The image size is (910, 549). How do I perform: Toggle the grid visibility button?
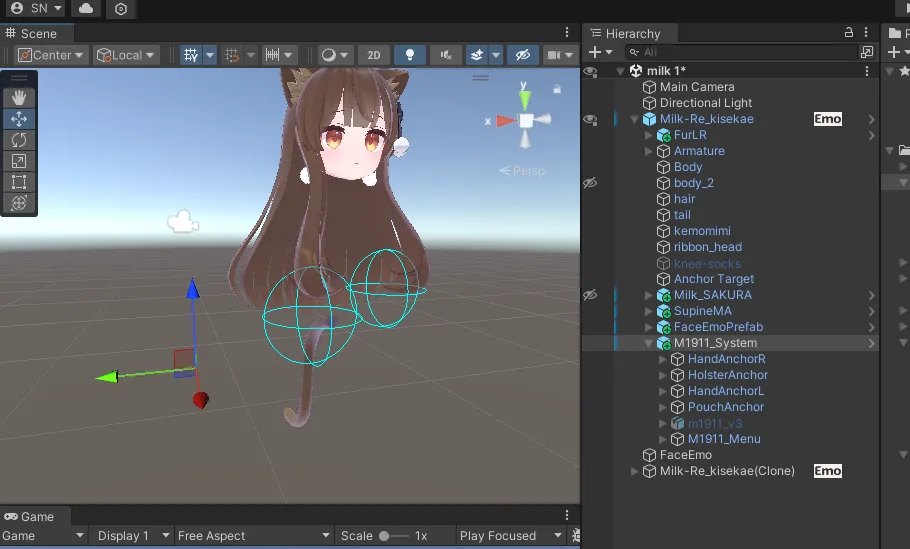click(x=191, y=55)
